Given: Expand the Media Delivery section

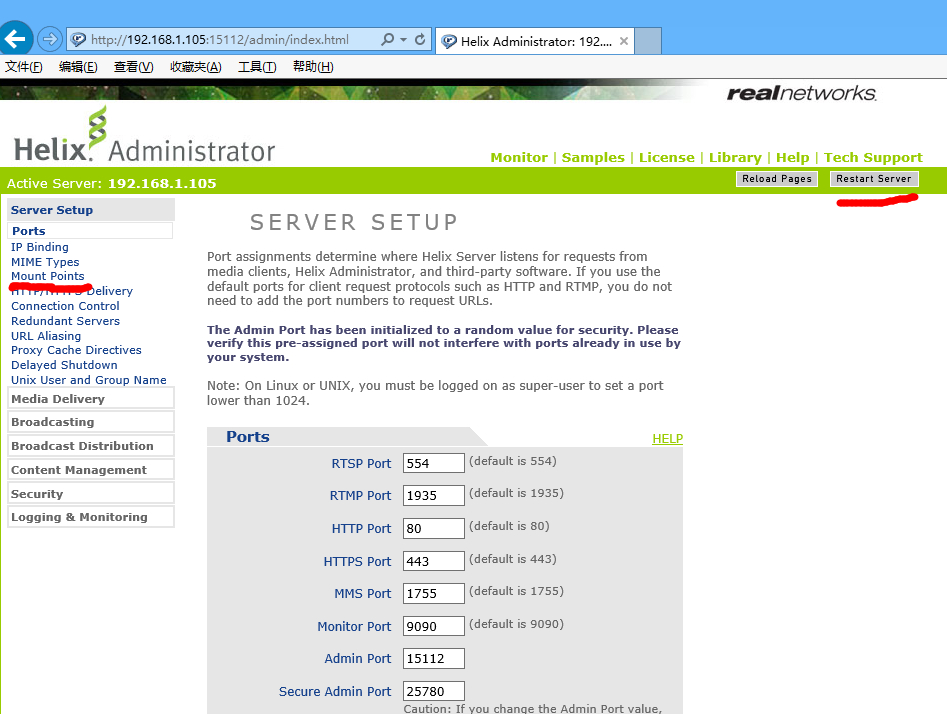Looking at the screenshot, I should click(x=91, y=399).
